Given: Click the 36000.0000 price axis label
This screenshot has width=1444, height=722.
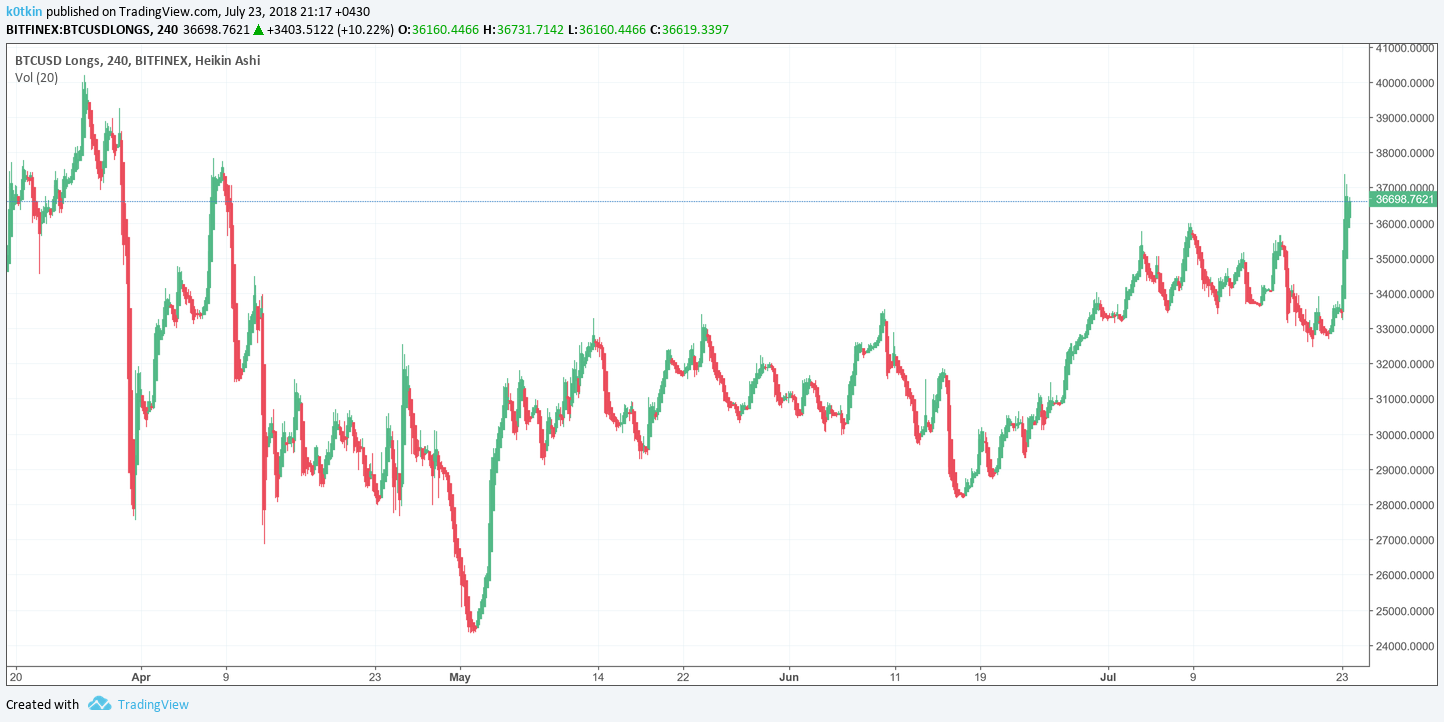Looking at the screenshot, I should 1405,224.
